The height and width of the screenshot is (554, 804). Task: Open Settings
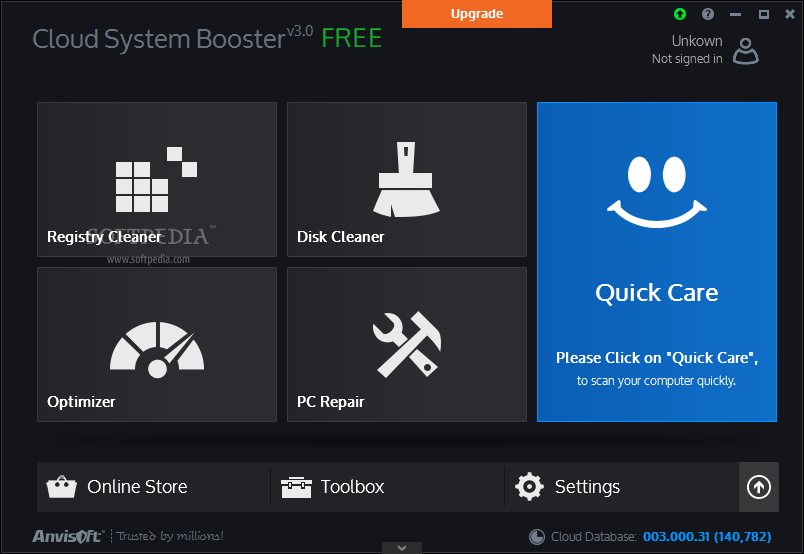click(622, 487)
